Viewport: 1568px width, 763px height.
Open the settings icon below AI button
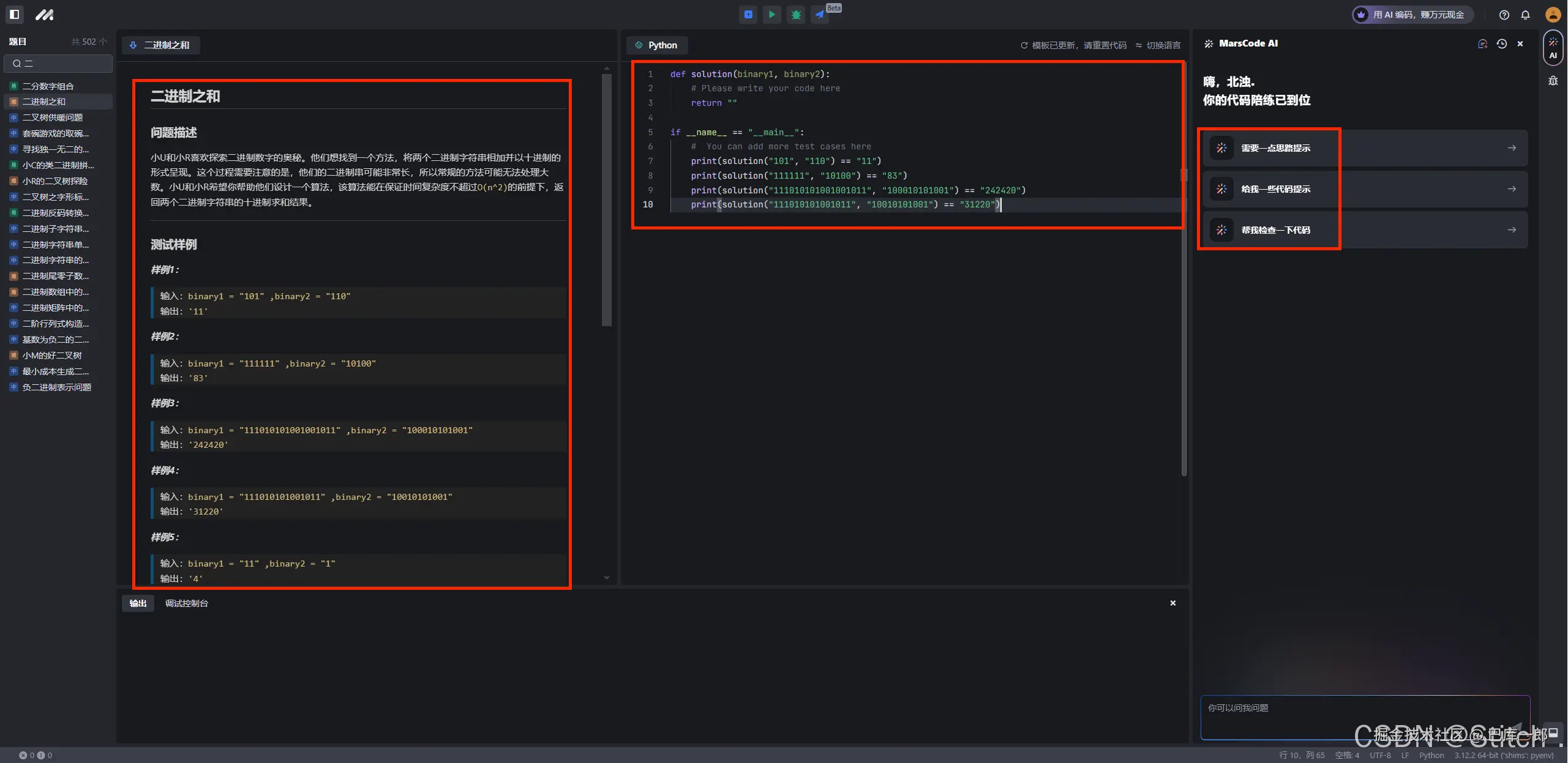[1553, 81]
